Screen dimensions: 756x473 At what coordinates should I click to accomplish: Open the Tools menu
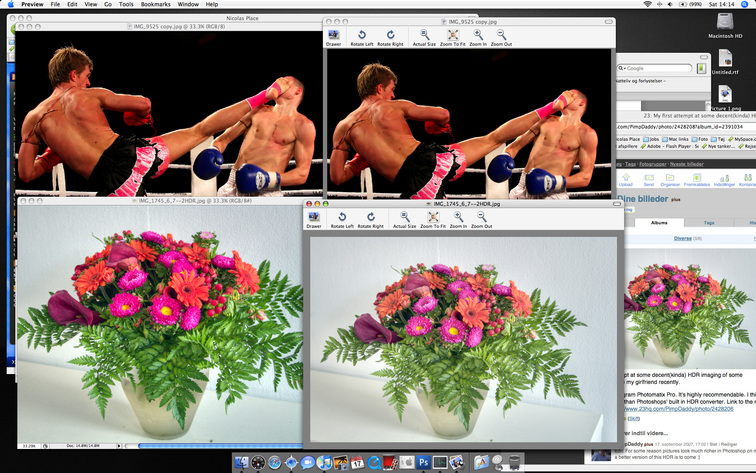126,4
